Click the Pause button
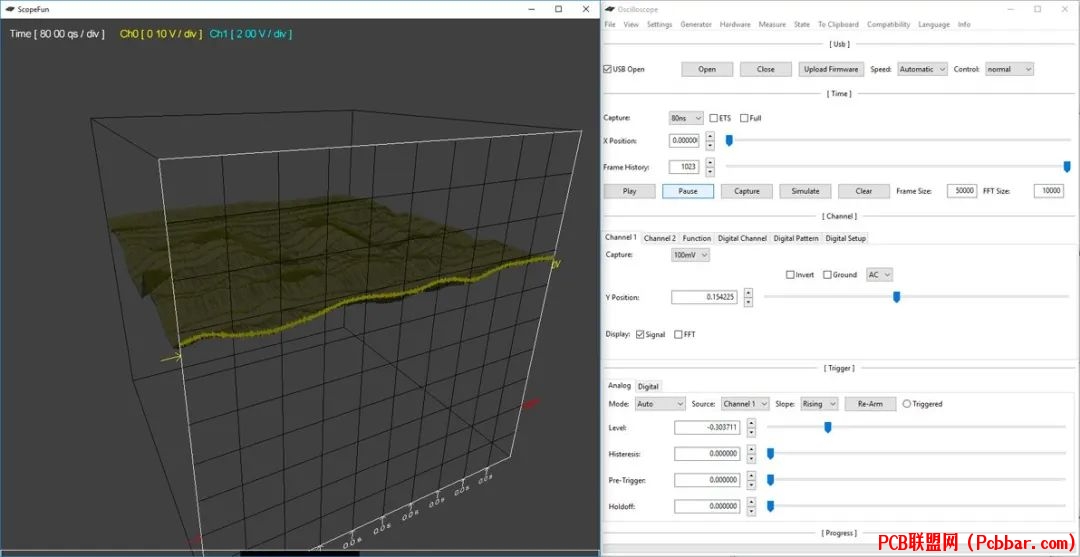 688,191
